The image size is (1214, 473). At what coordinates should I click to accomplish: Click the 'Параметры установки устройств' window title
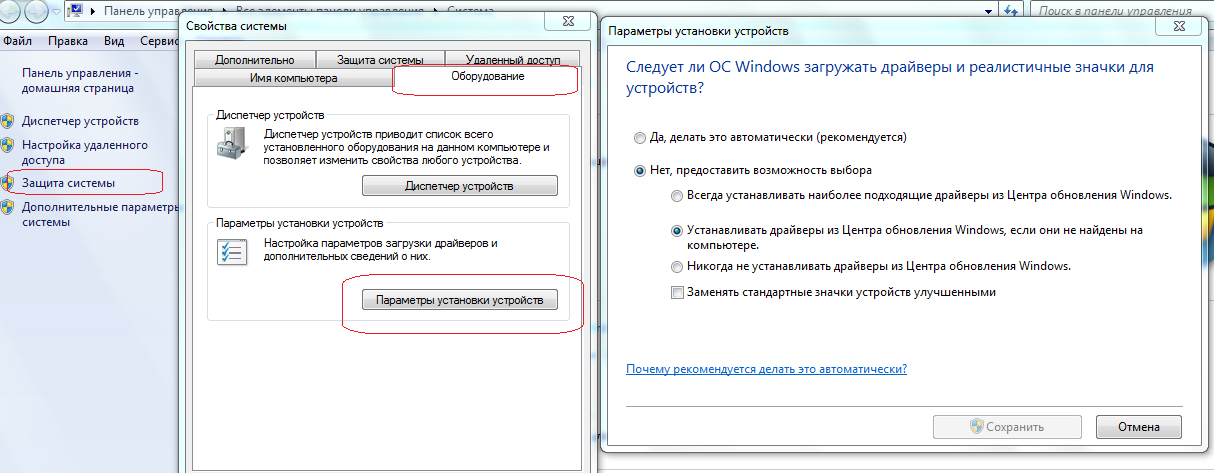(x=698, y=31)
